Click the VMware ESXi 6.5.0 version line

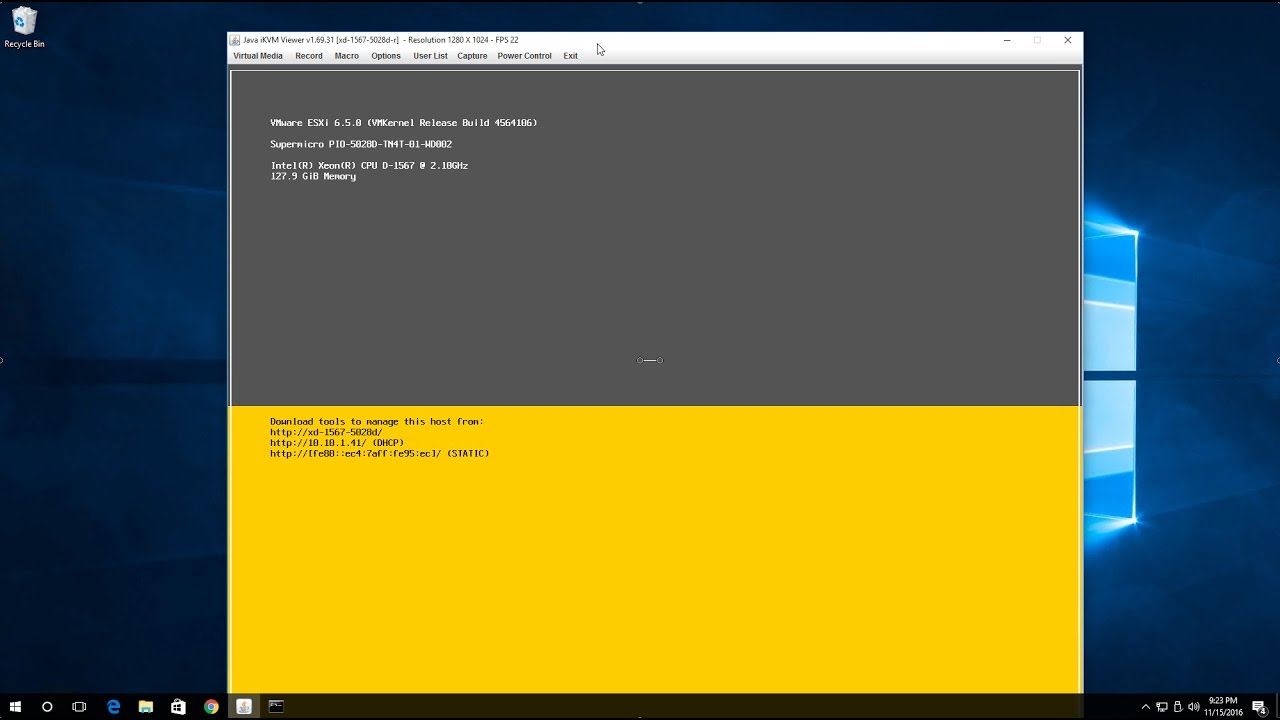404,123
